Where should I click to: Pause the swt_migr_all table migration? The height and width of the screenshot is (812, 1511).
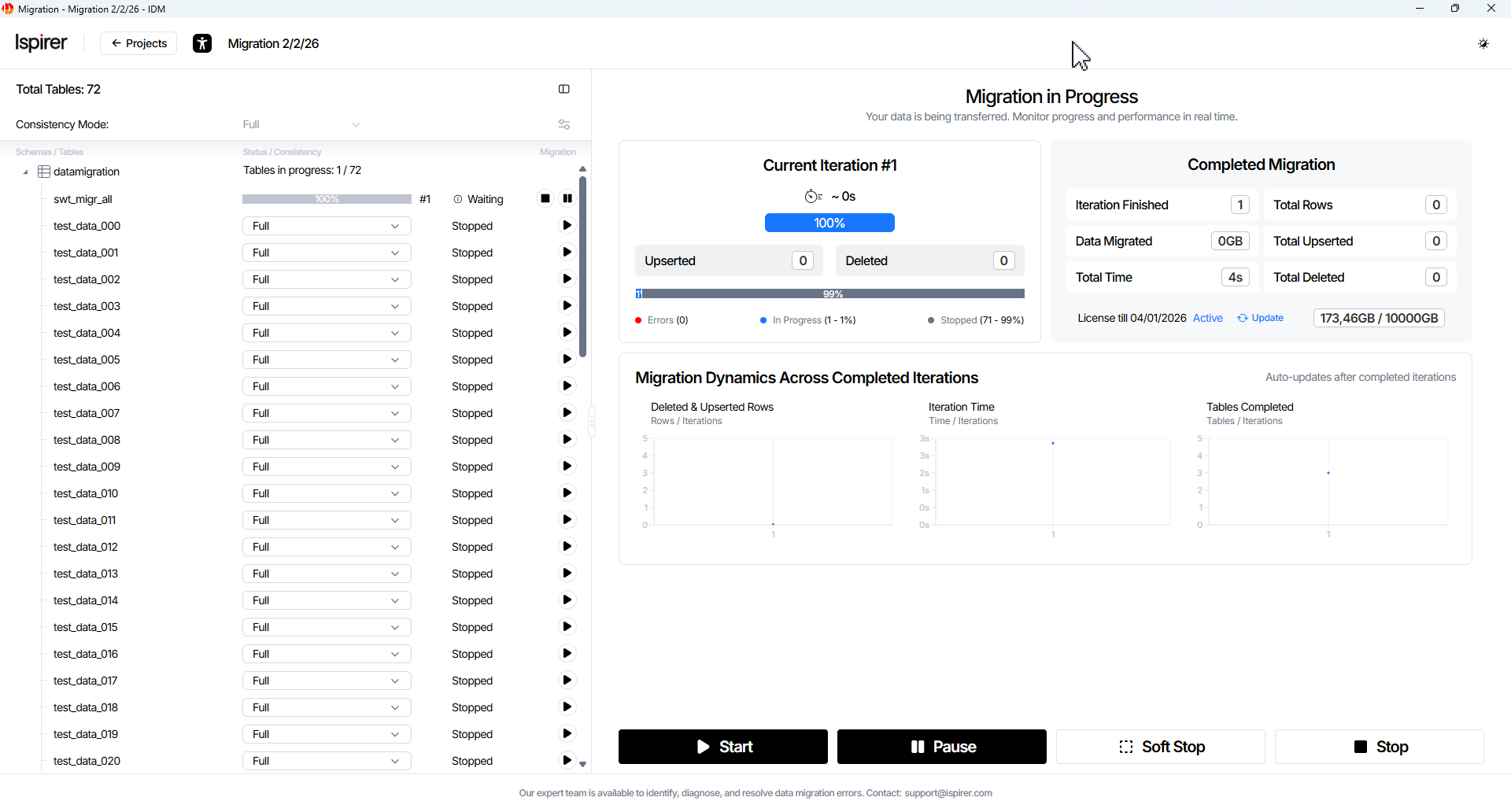567,199
